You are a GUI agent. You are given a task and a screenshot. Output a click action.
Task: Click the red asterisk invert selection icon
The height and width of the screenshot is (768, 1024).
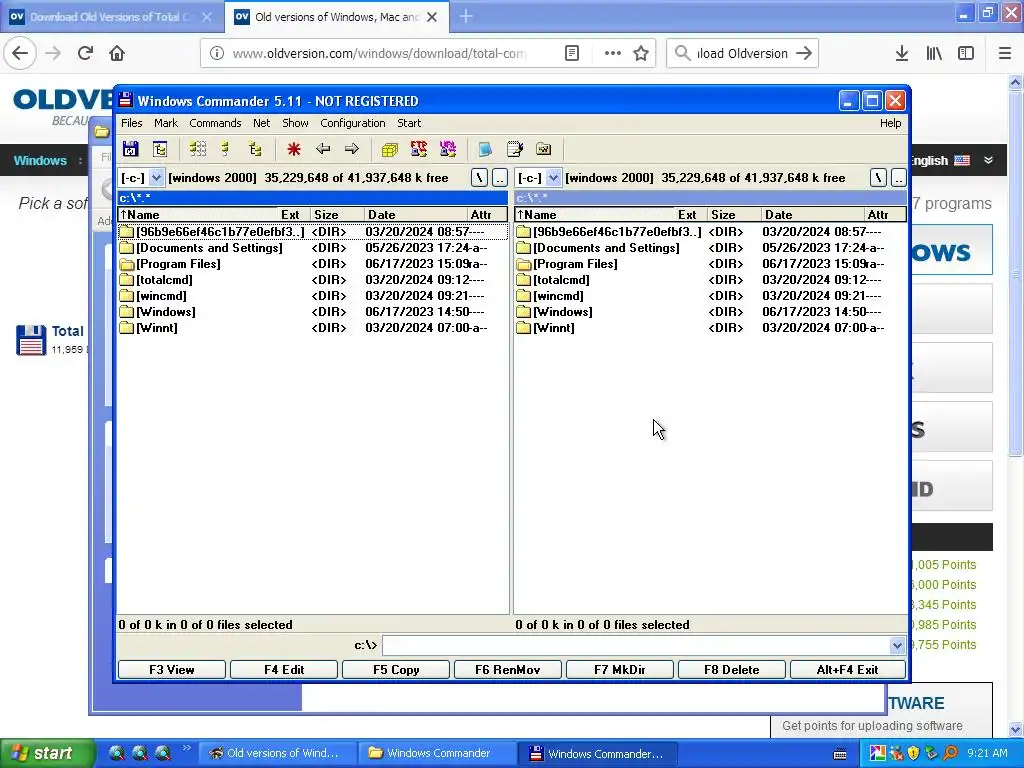pos(294,149)
